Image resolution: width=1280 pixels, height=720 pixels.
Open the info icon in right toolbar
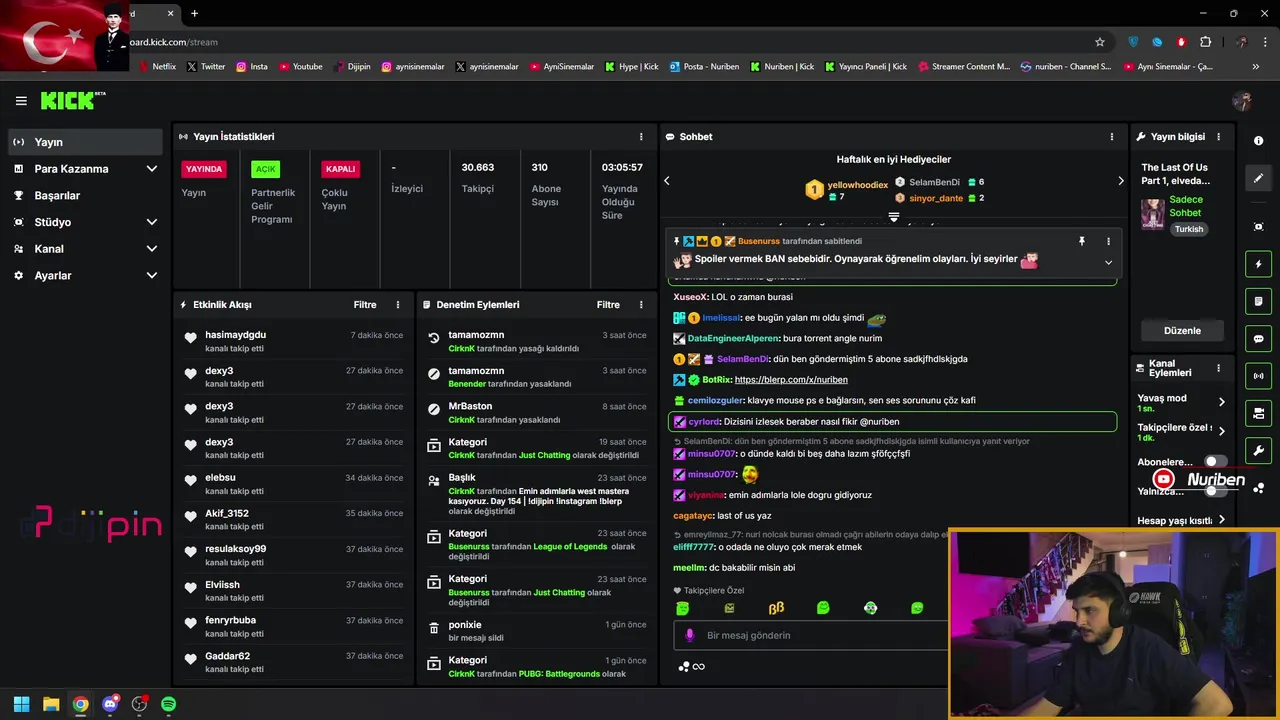pyautogui.click(x=1258, y=141)
